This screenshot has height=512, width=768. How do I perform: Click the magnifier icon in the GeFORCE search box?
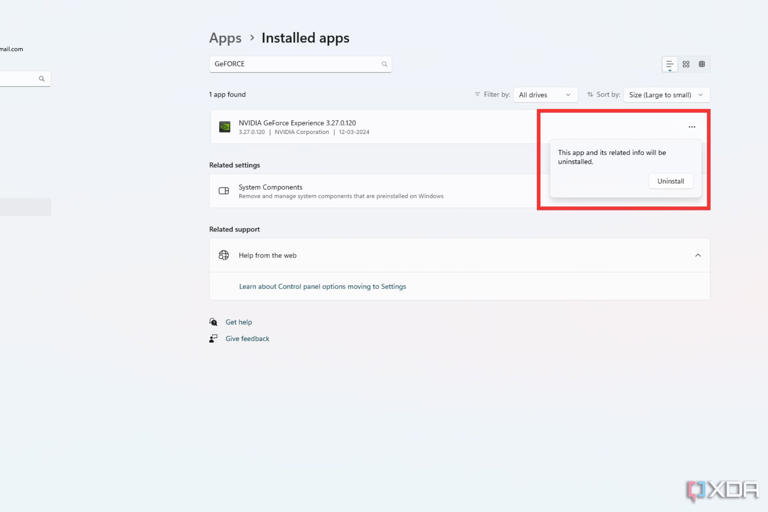pos(384,64)
